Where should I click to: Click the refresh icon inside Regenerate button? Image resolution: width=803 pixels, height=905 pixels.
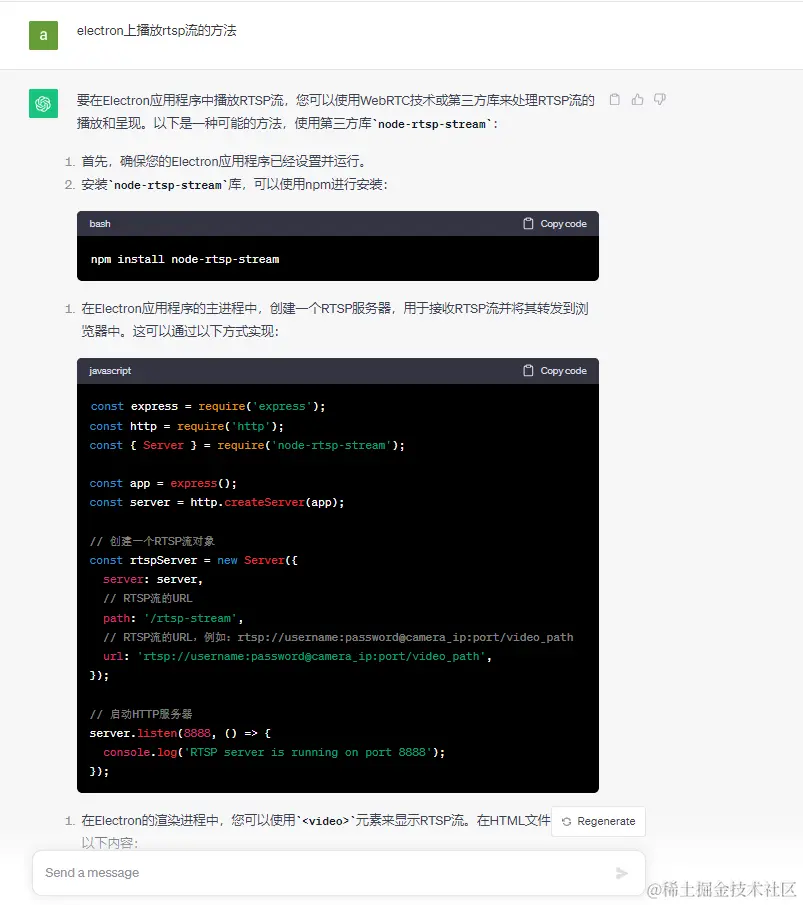tap(567, 821)
